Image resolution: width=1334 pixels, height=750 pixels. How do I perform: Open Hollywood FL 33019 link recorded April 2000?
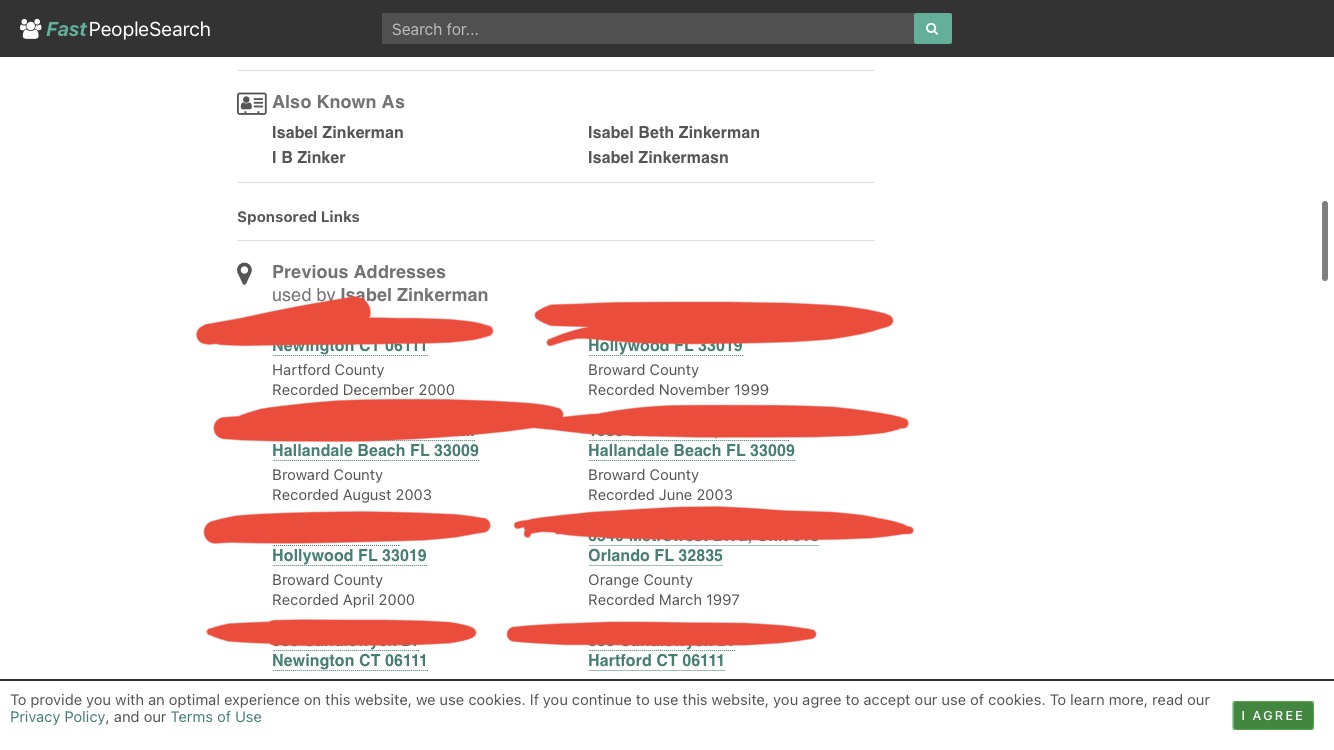pyautogui.click(x=349, y=556)
